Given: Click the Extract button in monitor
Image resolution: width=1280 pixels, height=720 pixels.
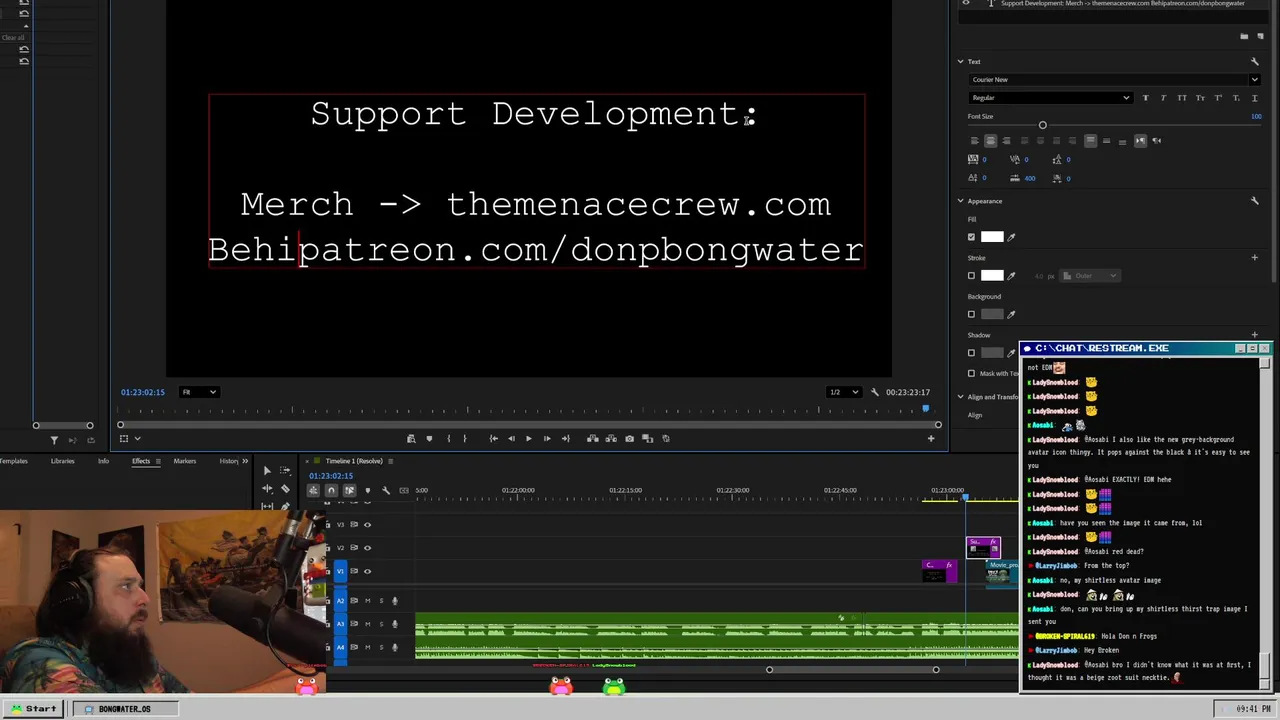Looking at the screenshot, I should pos(610,438).
